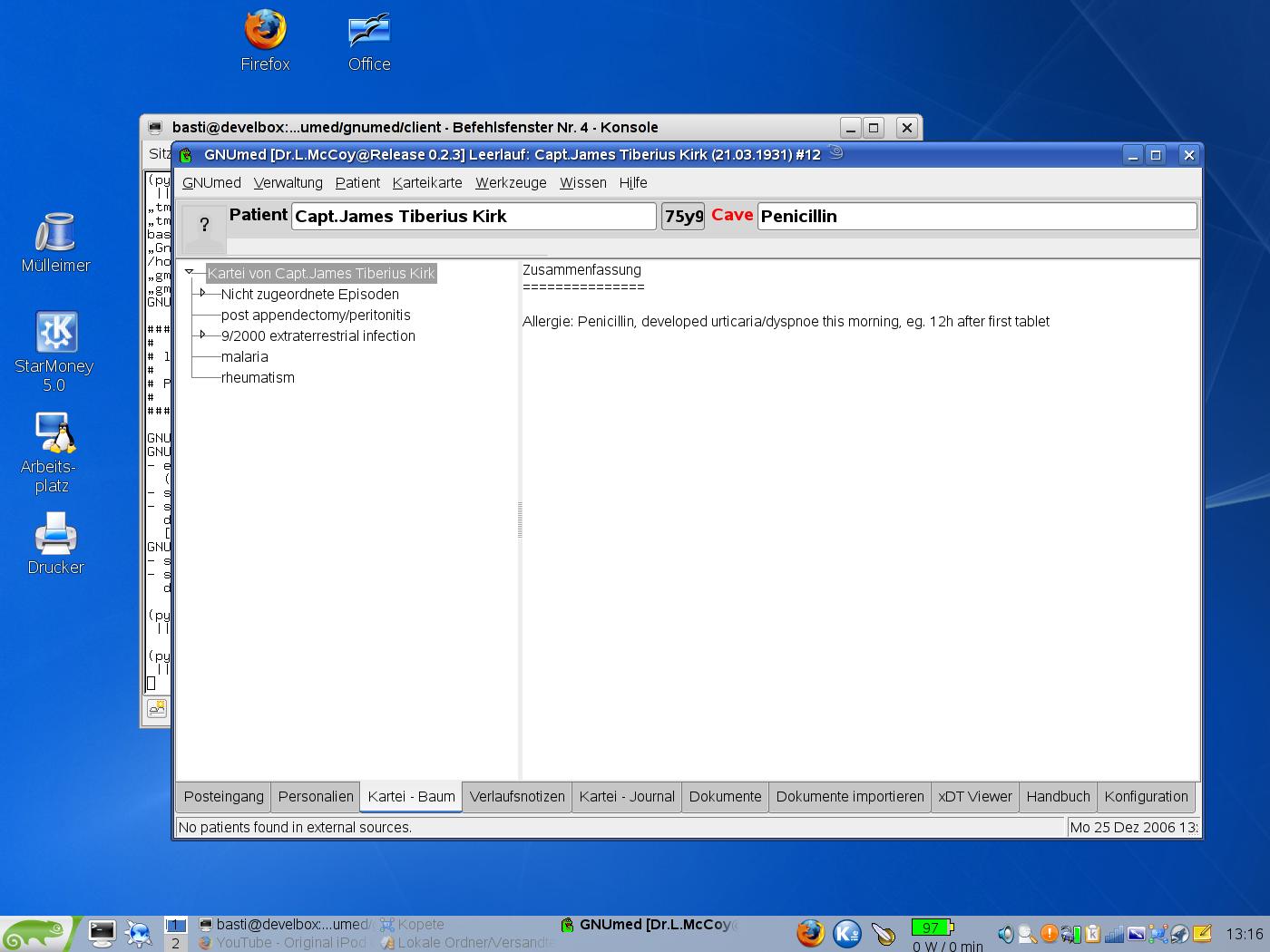1270x952 pixels.
Task: Switch to the Konsole taskbar entry basti@develbox
Action: coord(284,925)
